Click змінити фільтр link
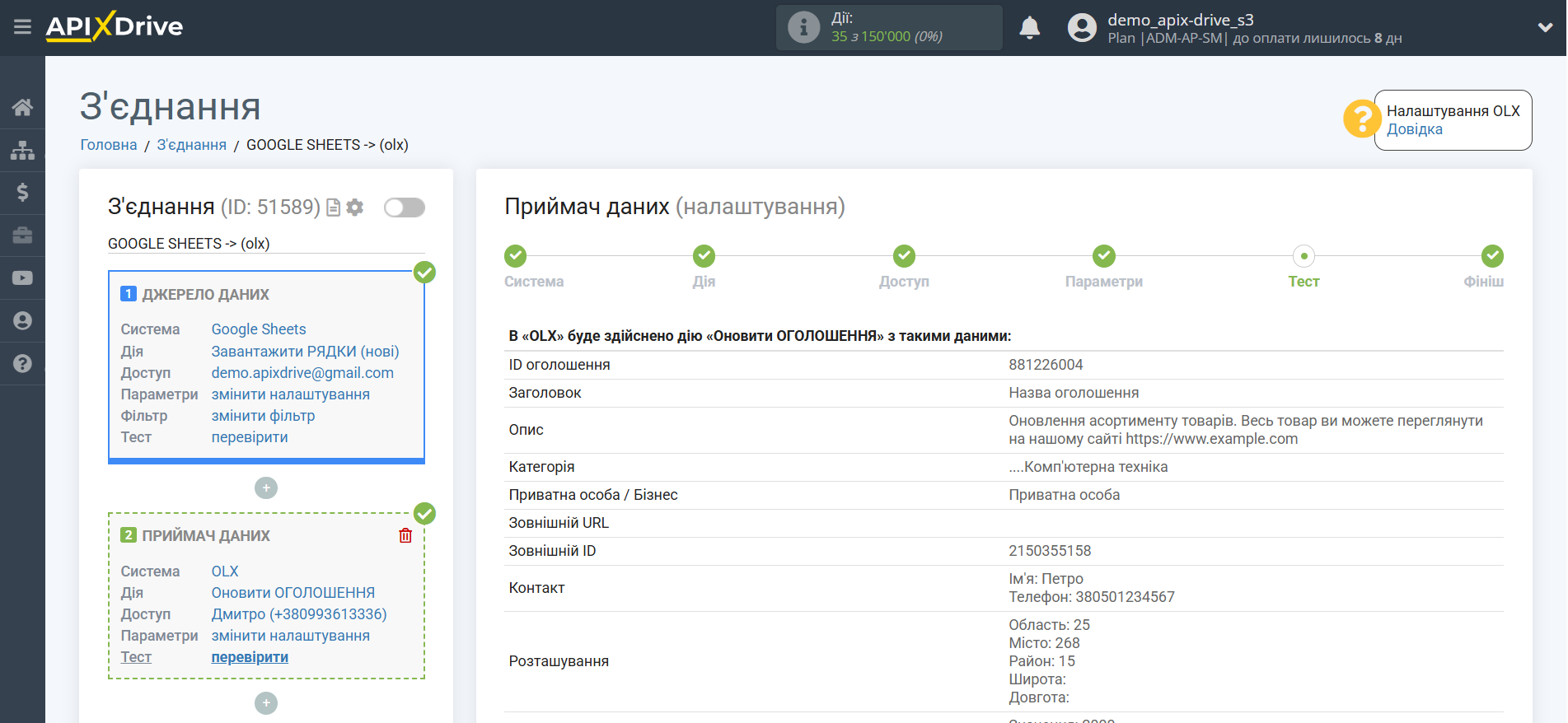This screenshot has width=1568, height=723. [263, 416]
